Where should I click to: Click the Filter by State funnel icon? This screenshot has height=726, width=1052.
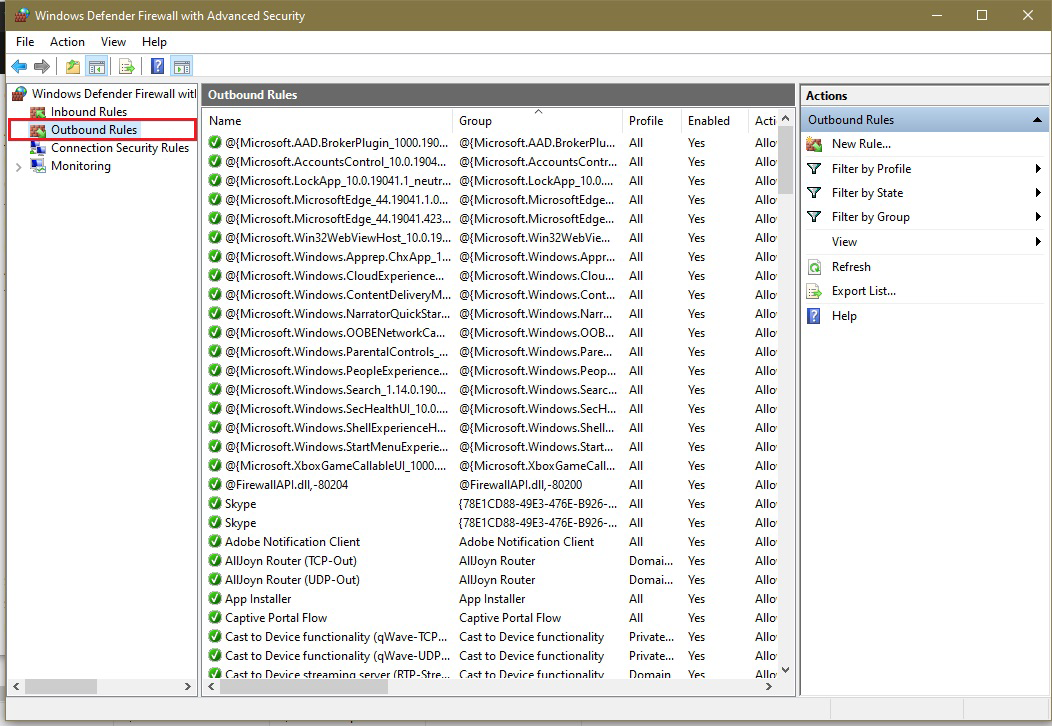814,193
